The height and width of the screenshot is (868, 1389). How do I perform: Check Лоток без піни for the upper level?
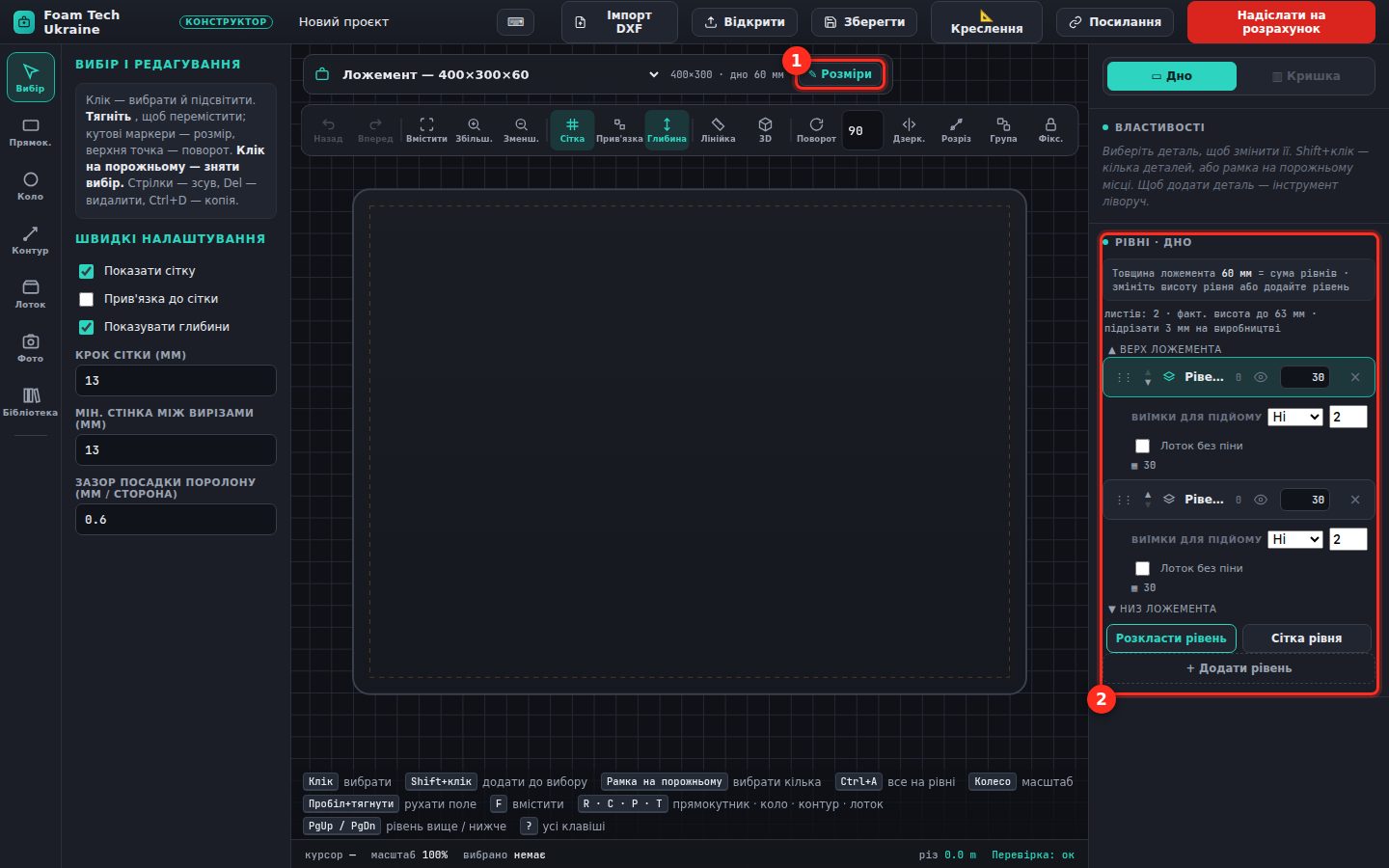coord(1142,446)
